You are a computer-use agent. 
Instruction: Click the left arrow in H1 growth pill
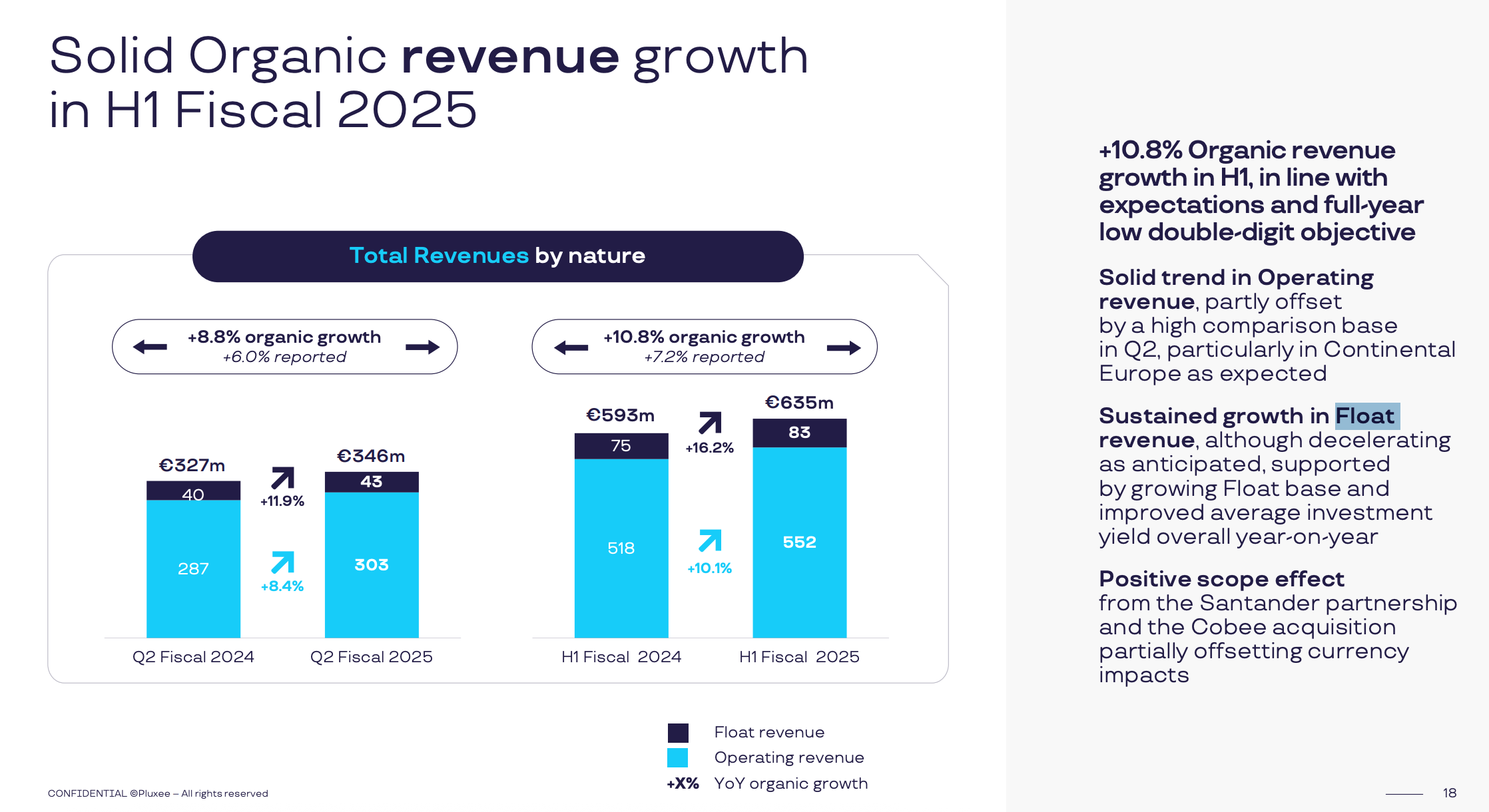[571, 347]
